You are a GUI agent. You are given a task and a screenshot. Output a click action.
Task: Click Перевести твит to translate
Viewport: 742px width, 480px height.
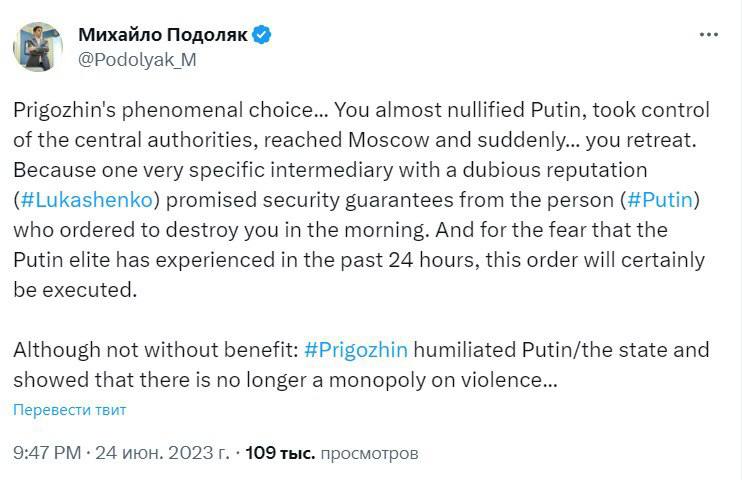point(69,410)
